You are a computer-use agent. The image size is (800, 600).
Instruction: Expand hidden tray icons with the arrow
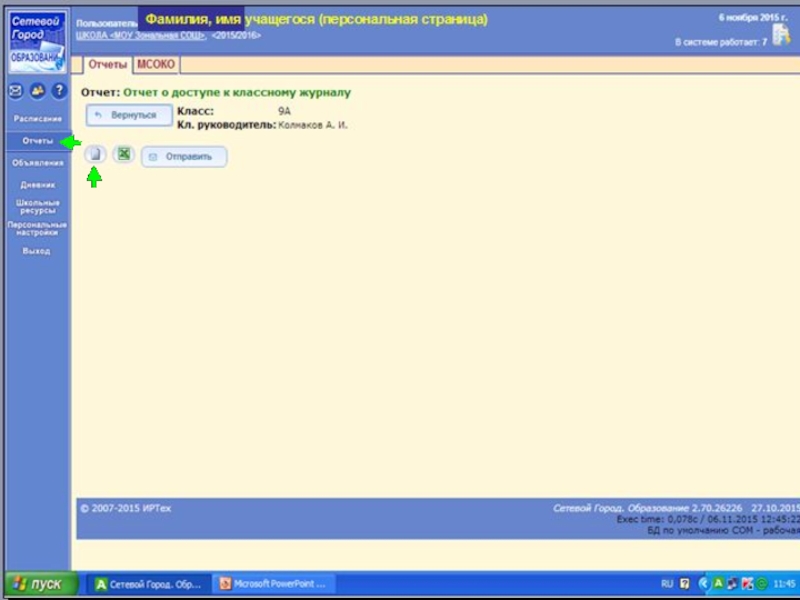click(x=703, y=583)
